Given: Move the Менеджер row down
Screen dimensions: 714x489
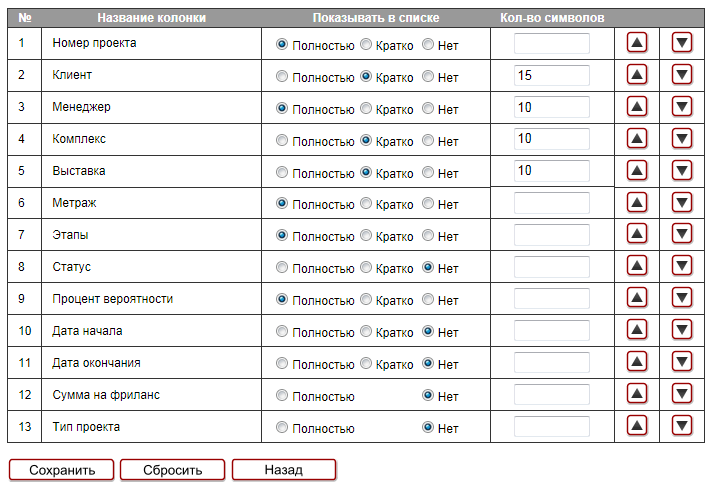Looking at the screenshot, I should coord(682,107).
